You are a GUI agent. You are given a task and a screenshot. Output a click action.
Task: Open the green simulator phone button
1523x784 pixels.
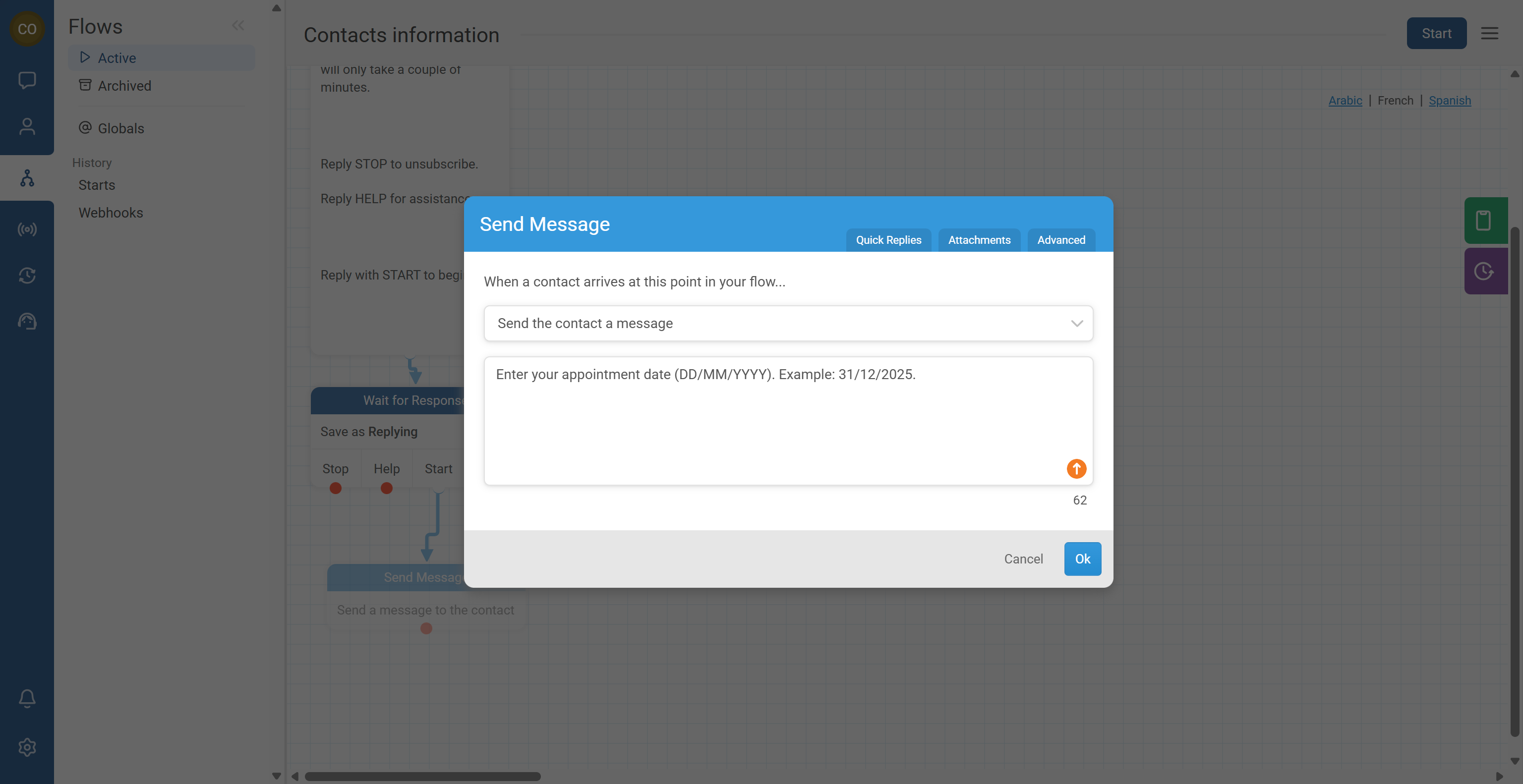1484,221
